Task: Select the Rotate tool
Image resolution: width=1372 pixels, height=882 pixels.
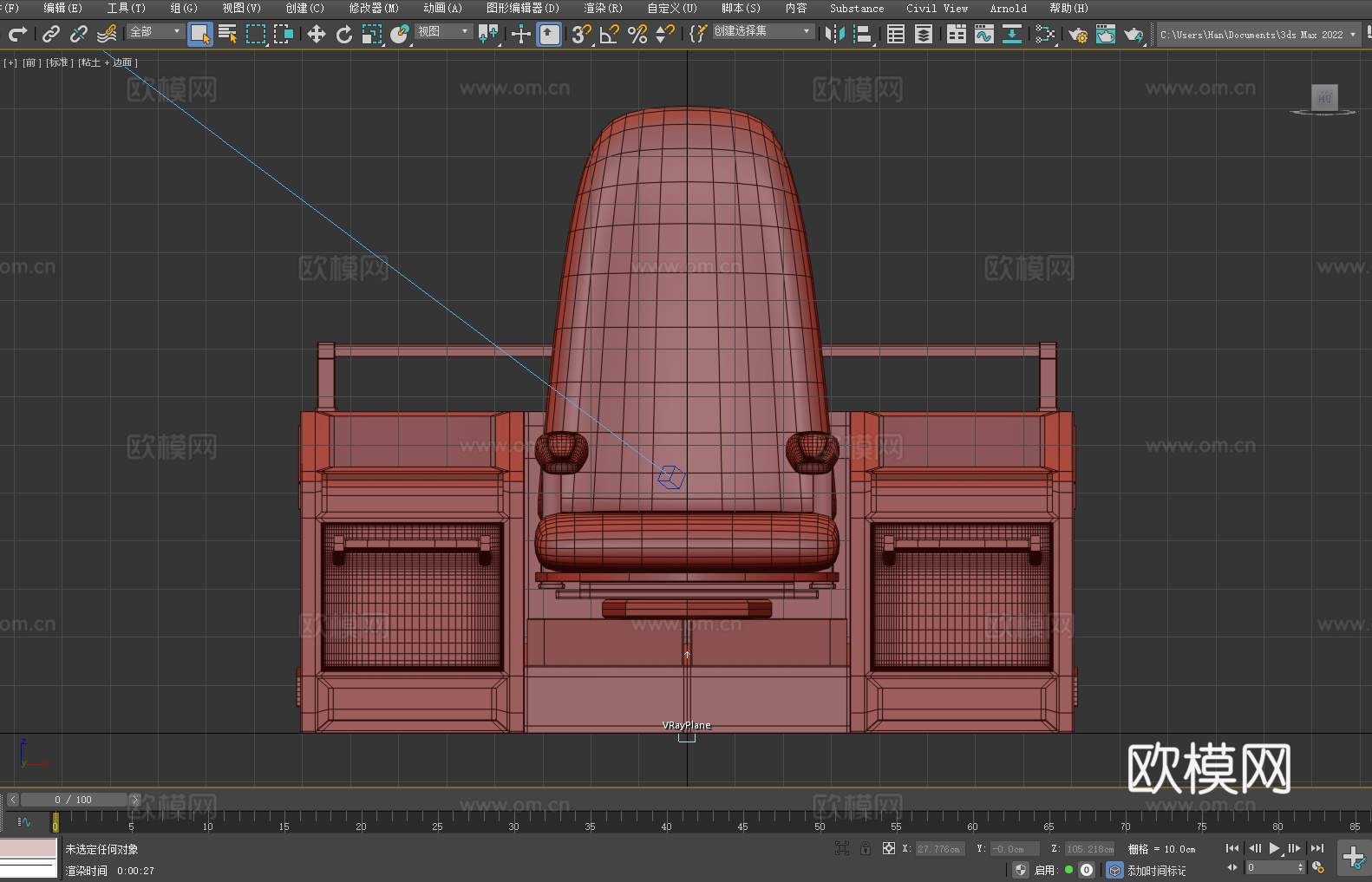Action: [x=344, y=34]
